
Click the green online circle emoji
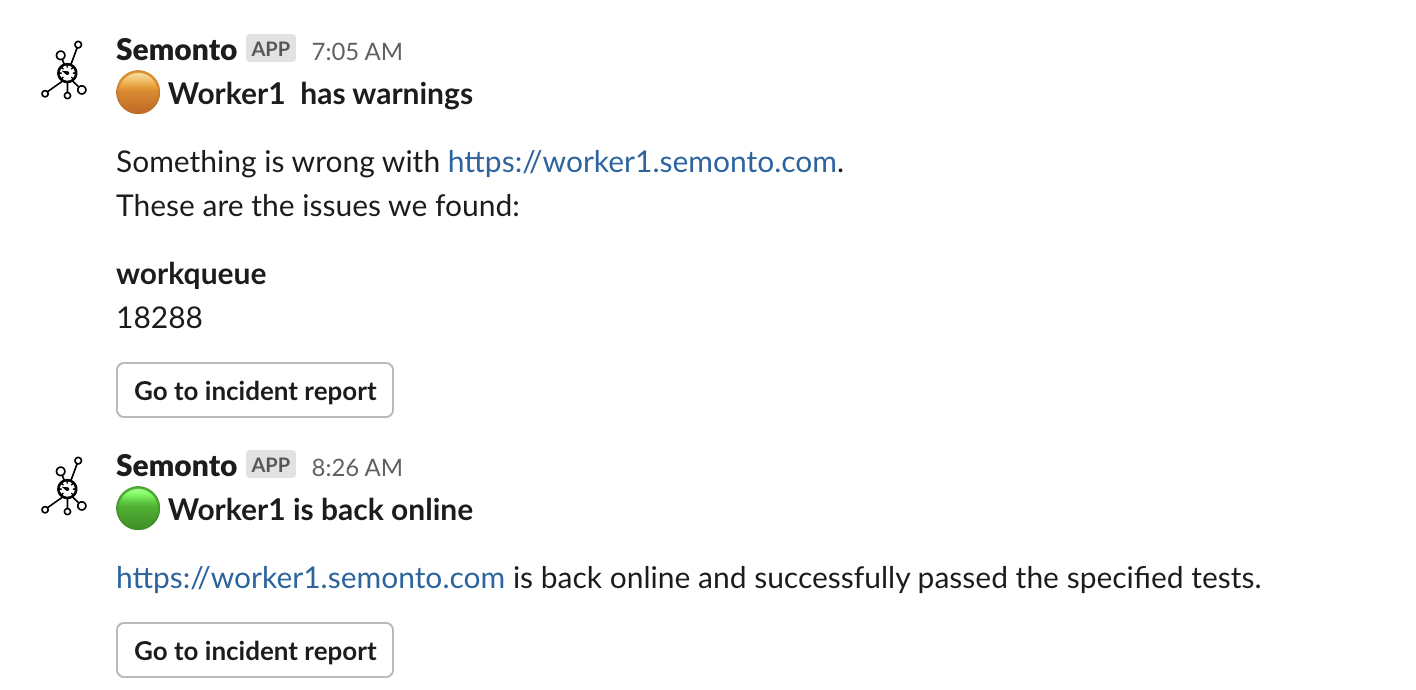(x=138, y=510)
